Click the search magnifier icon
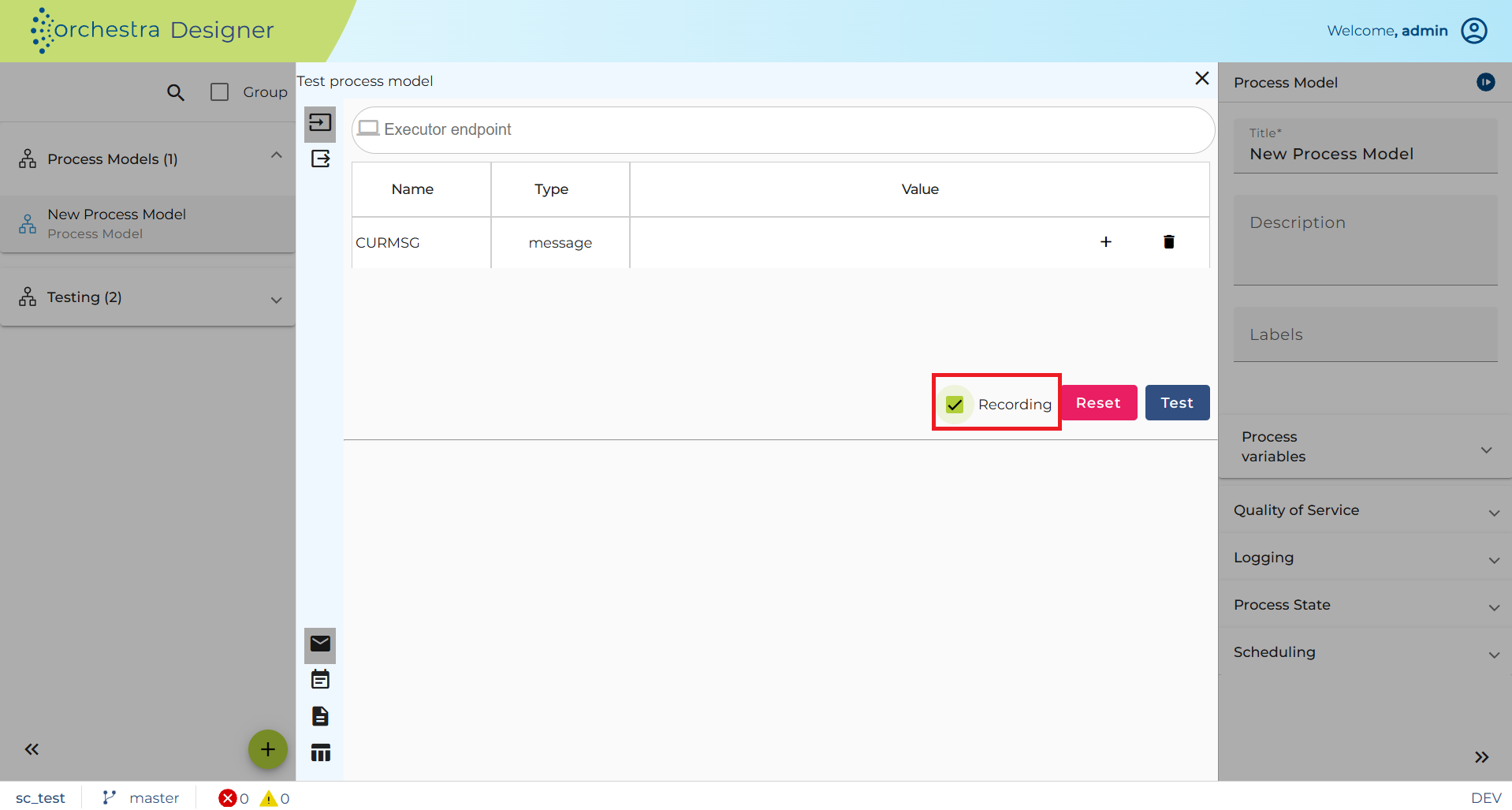1512x810 pixels. [x=176, y=92]
